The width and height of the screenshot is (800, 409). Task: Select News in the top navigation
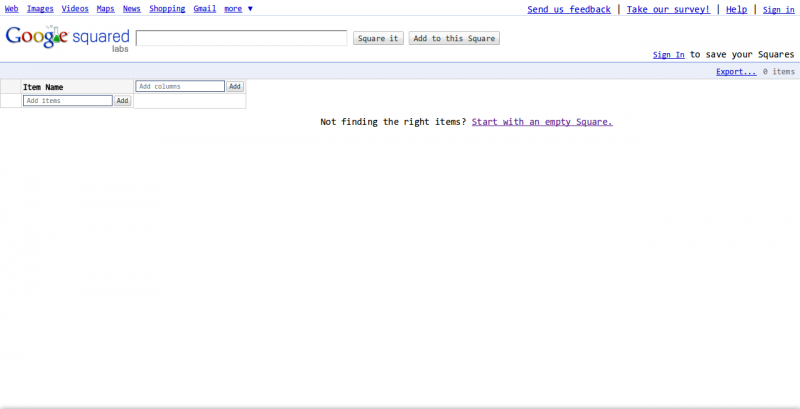pyautogui.click(x=132, y=9)
